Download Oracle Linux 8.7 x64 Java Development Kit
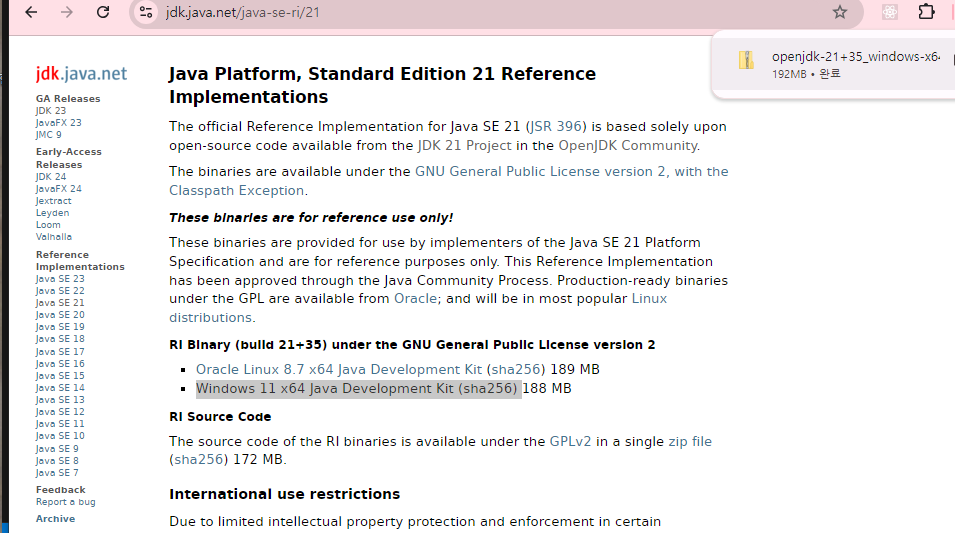Image resolution: width=955 pixels, height=533 pixels. (x=339, y=370)
